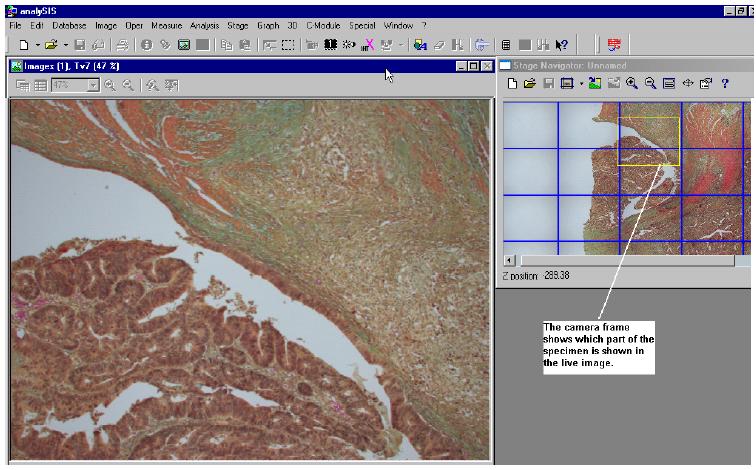Open the C-Module menu
The height and width of the screenshot is (470, 756).
[x=324, y=24]
